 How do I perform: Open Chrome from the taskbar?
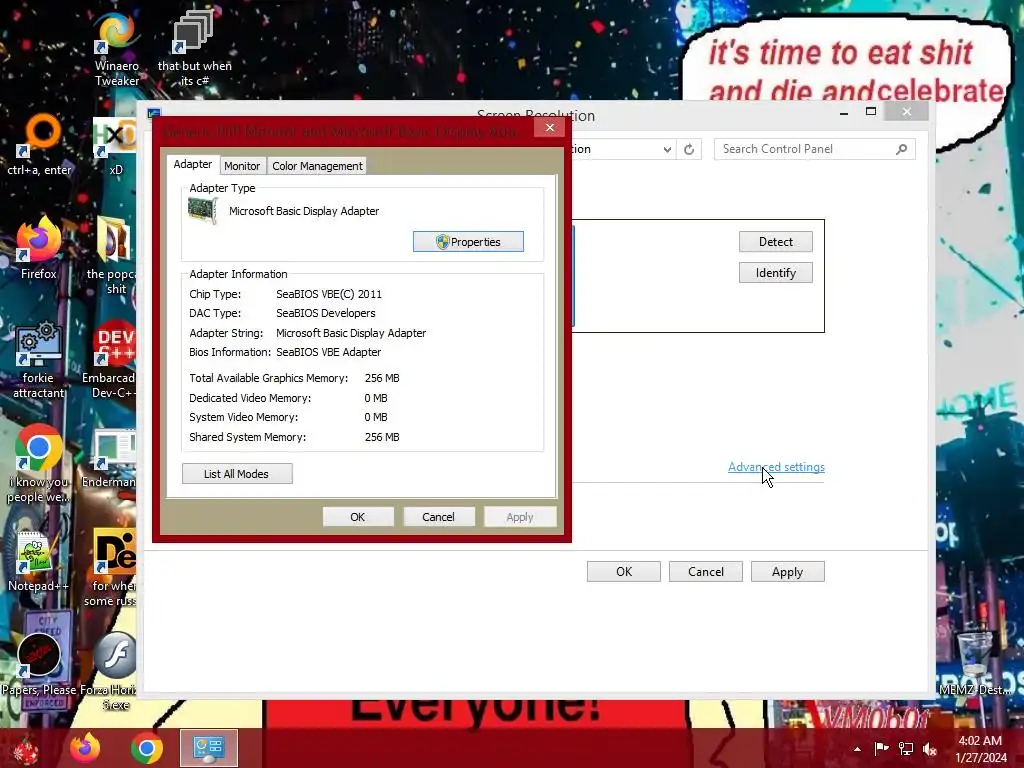coord(147,748)
